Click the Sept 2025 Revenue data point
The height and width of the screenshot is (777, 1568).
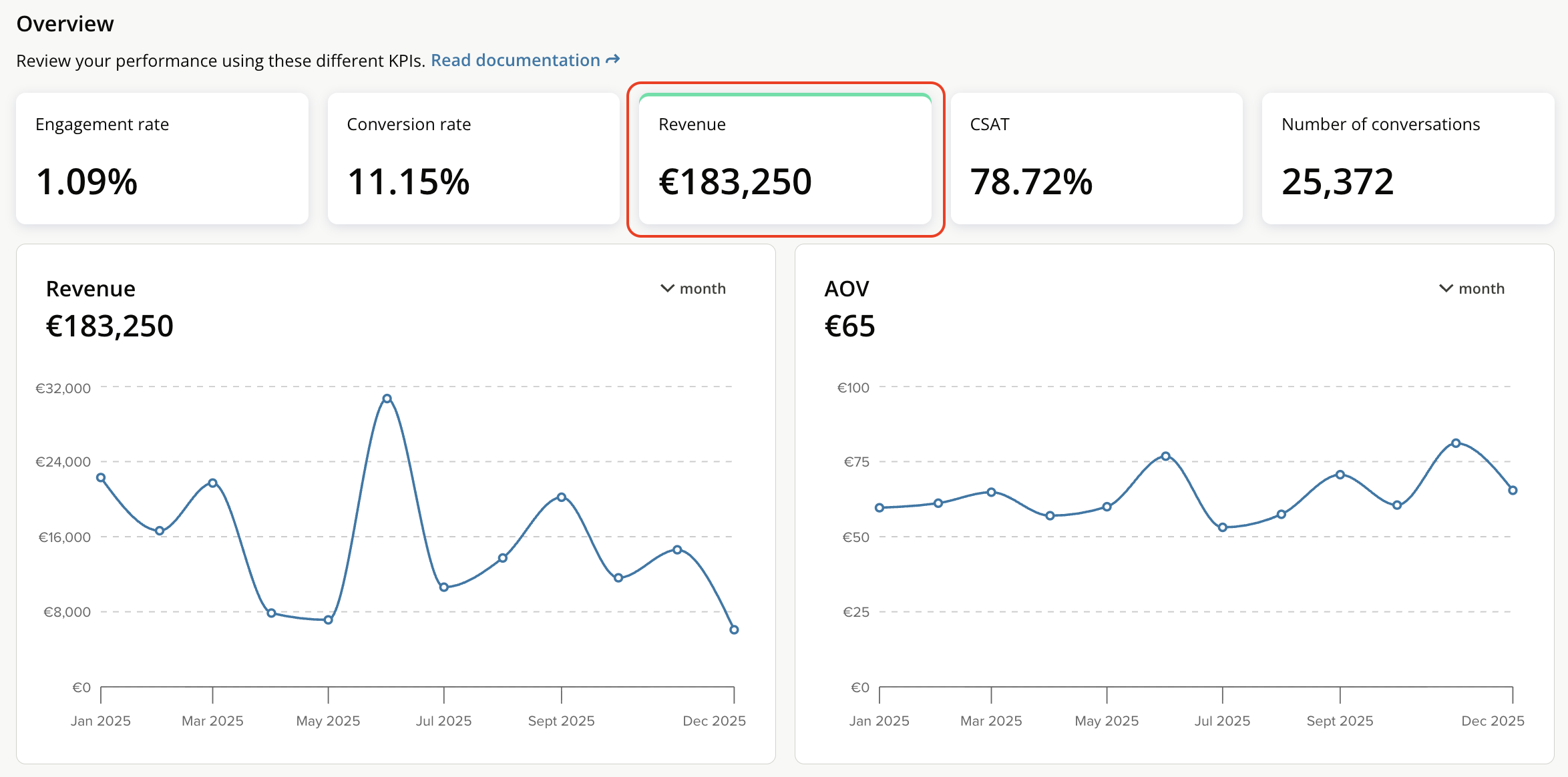pos(562,497)
